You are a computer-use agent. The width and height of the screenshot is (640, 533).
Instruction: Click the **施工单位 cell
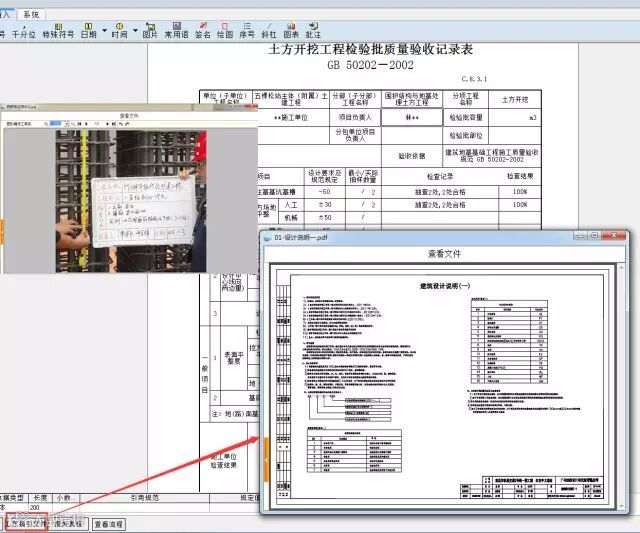291,118
